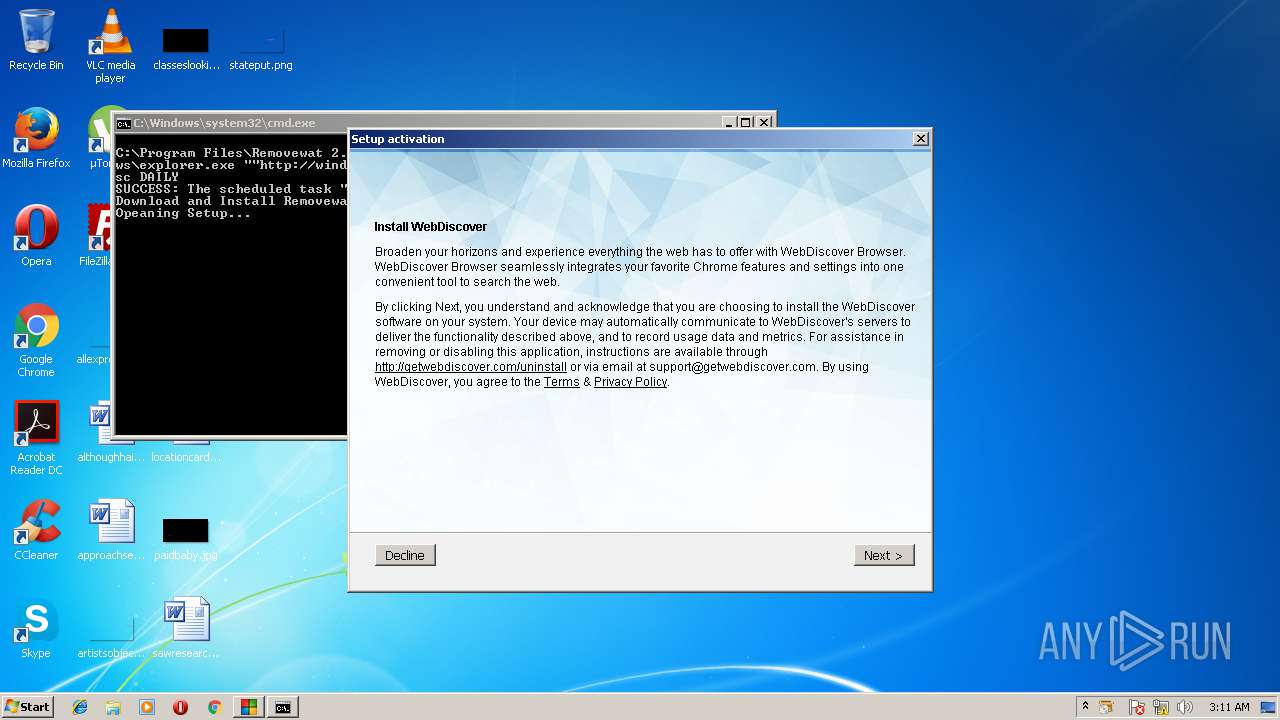Open VLC media player shortcut
The image size is (1280, 720).
[x=110, y=46]
